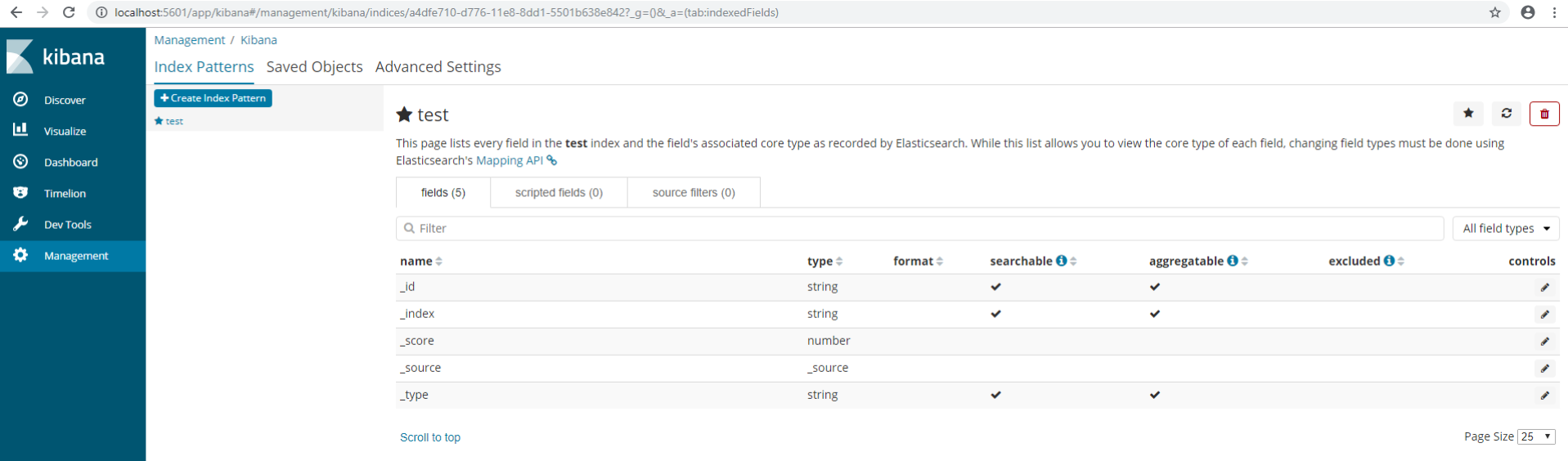Click the fields Filter input box
Screen dimensions: 1568x461
point(919,229)
